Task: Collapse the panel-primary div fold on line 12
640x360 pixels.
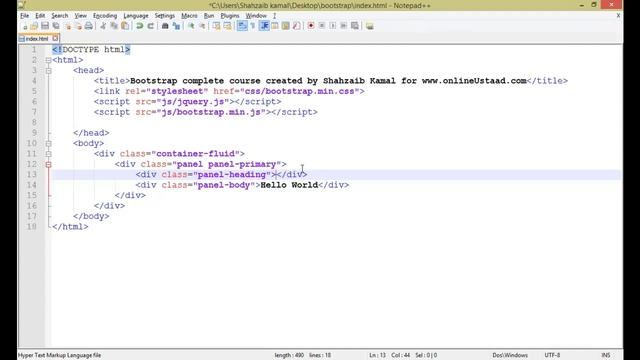Action: pyautogui.click(x=48, y=164)
